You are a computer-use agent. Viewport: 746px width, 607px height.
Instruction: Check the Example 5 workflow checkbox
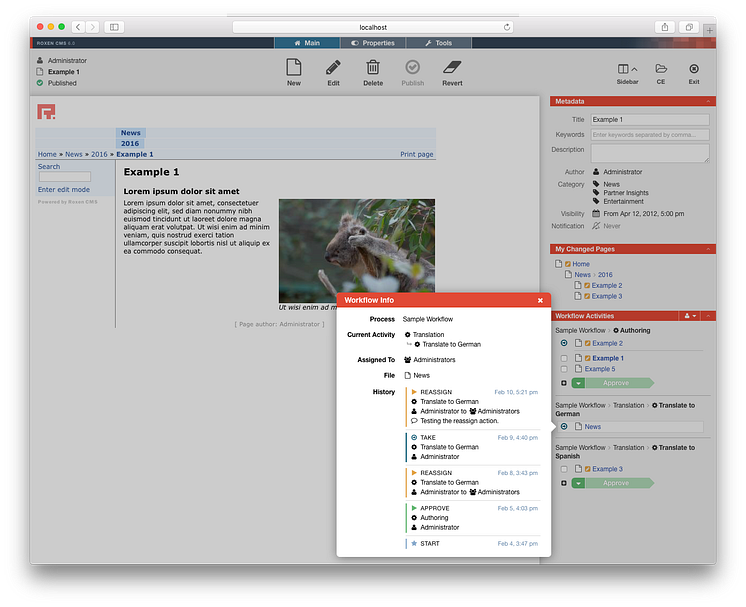[564, 369]
